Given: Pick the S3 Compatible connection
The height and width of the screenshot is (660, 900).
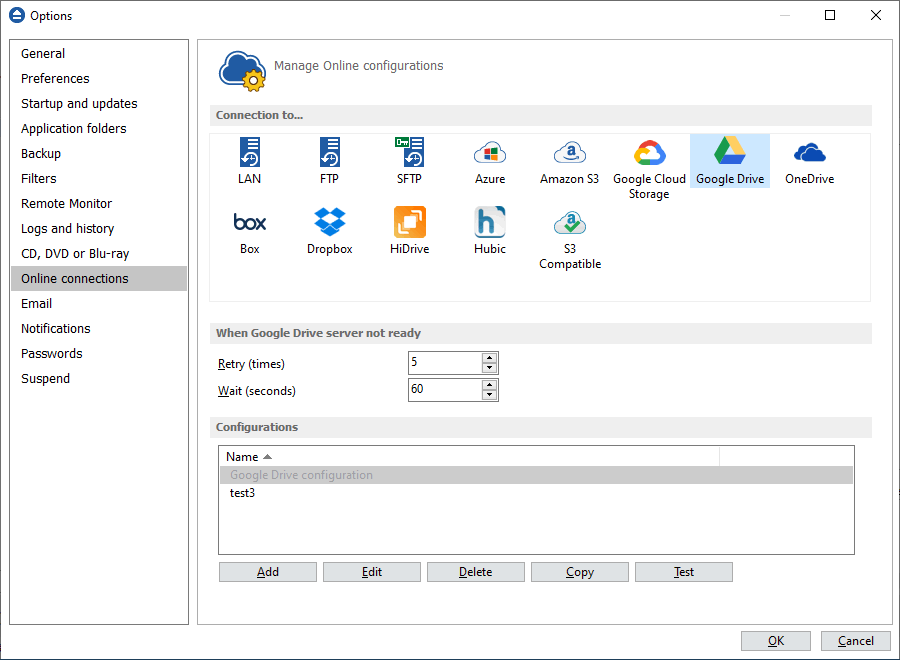Looking at the screenshot, I should (x=569, y=238).
